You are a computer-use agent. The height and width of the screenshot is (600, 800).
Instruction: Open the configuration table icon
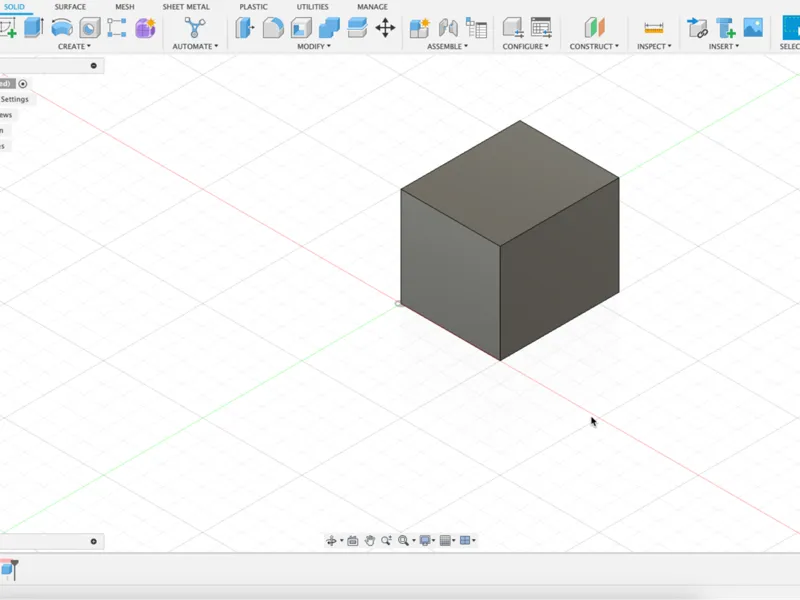point(541,28)
